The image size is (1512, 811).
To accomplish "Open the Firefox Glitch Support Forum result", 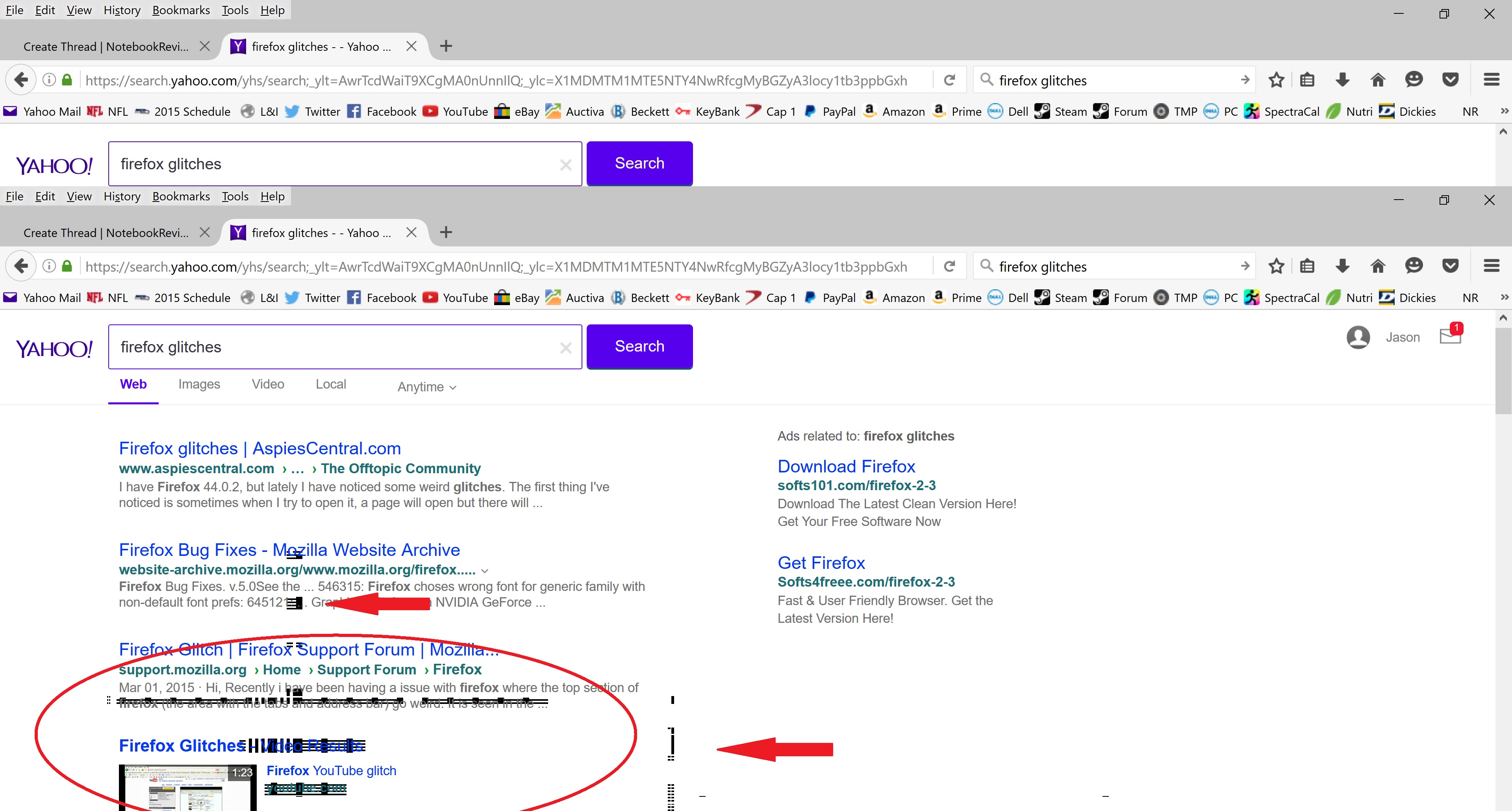I will [309, 650].
